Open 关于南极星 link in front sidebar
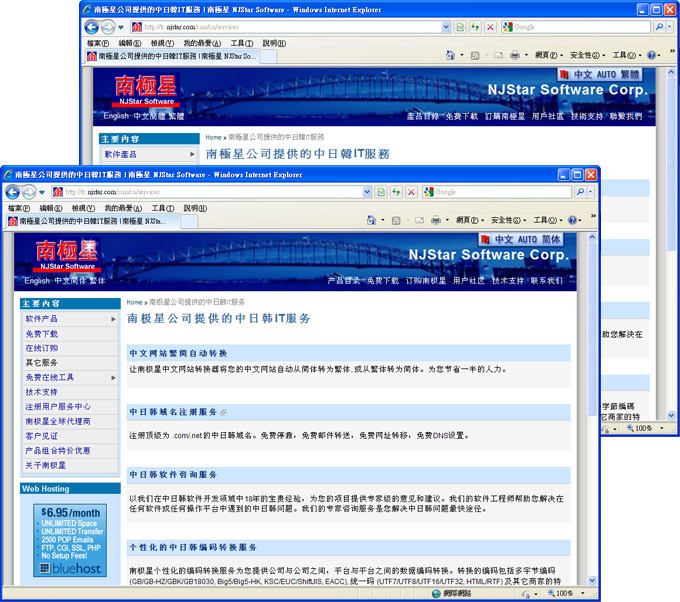Image resolution: width=680 pixels, height=602 pixels. [46, 465]
